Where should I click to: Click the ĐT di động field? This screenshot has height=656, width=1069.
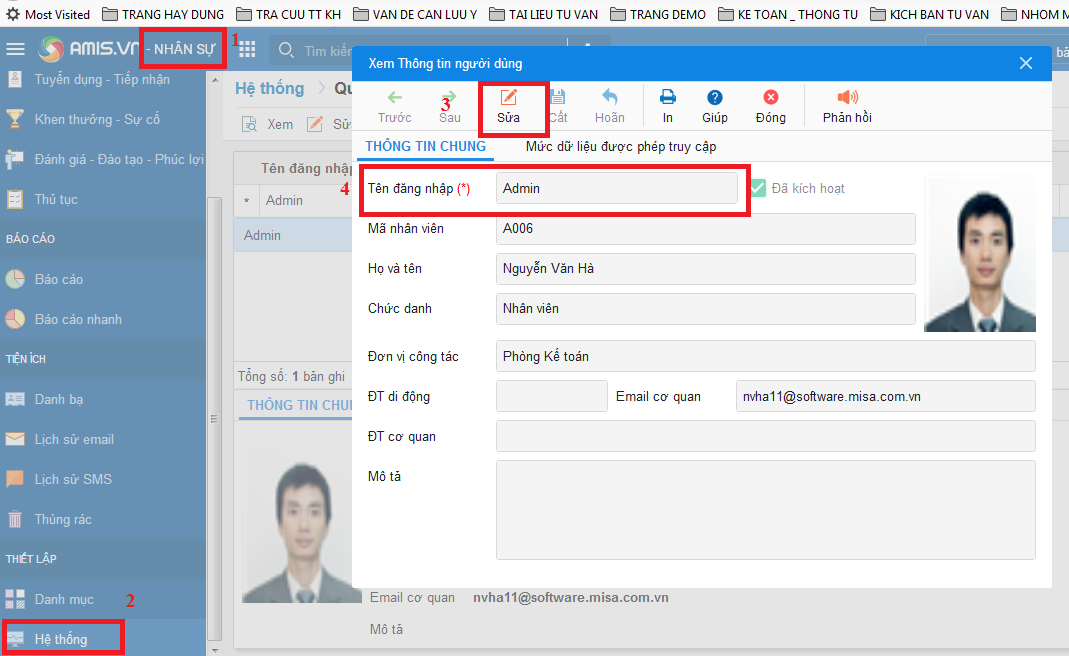[552, 396]
